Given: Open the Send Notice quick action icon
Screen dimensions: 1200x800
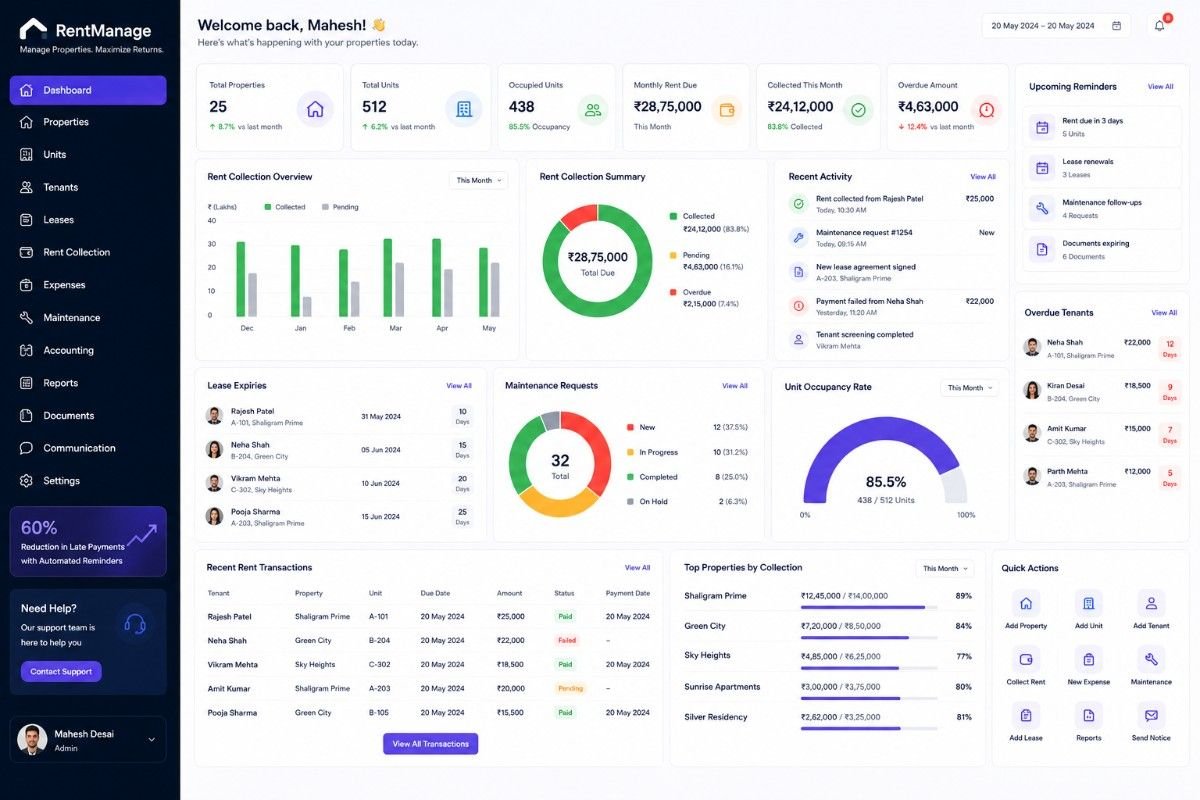Looking at the screenshot, I should click(x=1151, y=715).
